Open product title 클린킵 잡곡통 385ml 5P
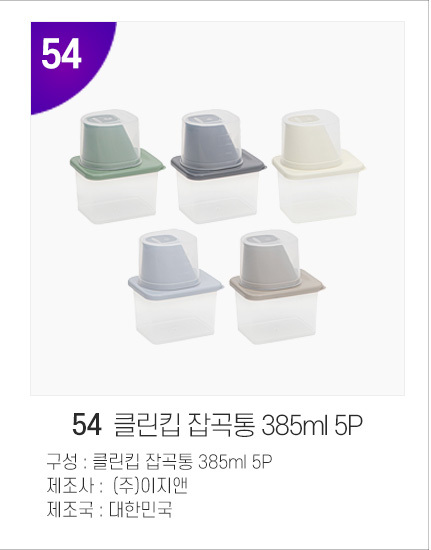 click(x=238, y=425)
